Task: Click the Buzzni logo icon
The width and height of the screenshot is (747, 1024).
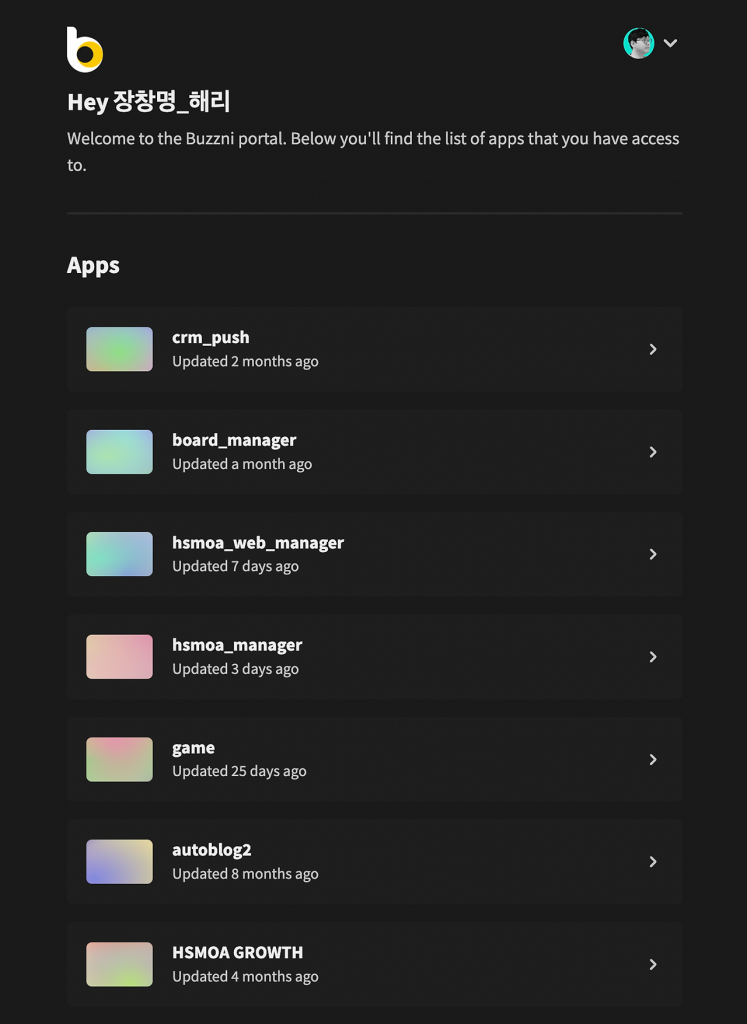Action: coord(85,50)
